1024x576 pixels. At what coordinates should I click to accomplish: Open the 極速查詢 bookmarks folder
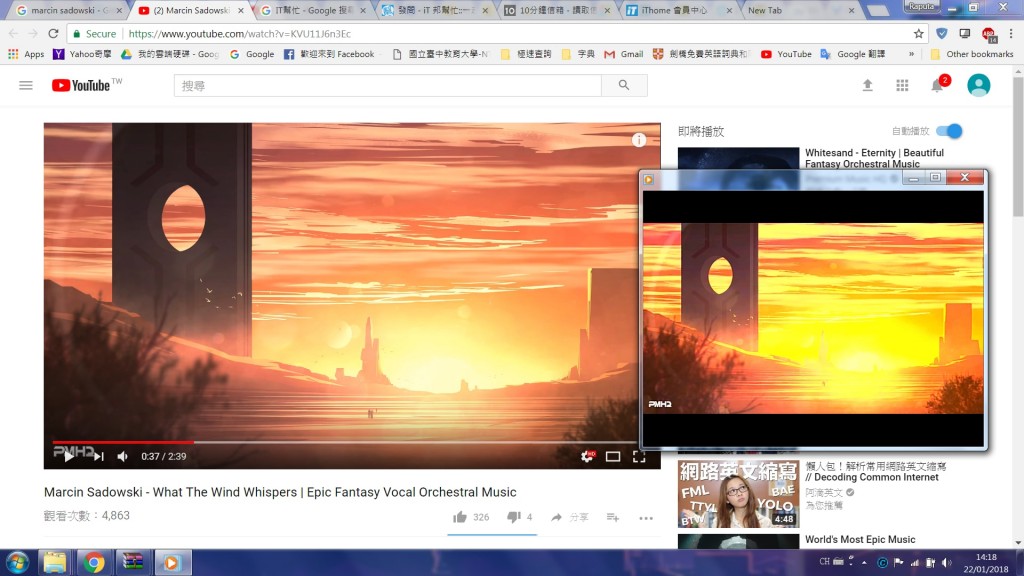526,54
